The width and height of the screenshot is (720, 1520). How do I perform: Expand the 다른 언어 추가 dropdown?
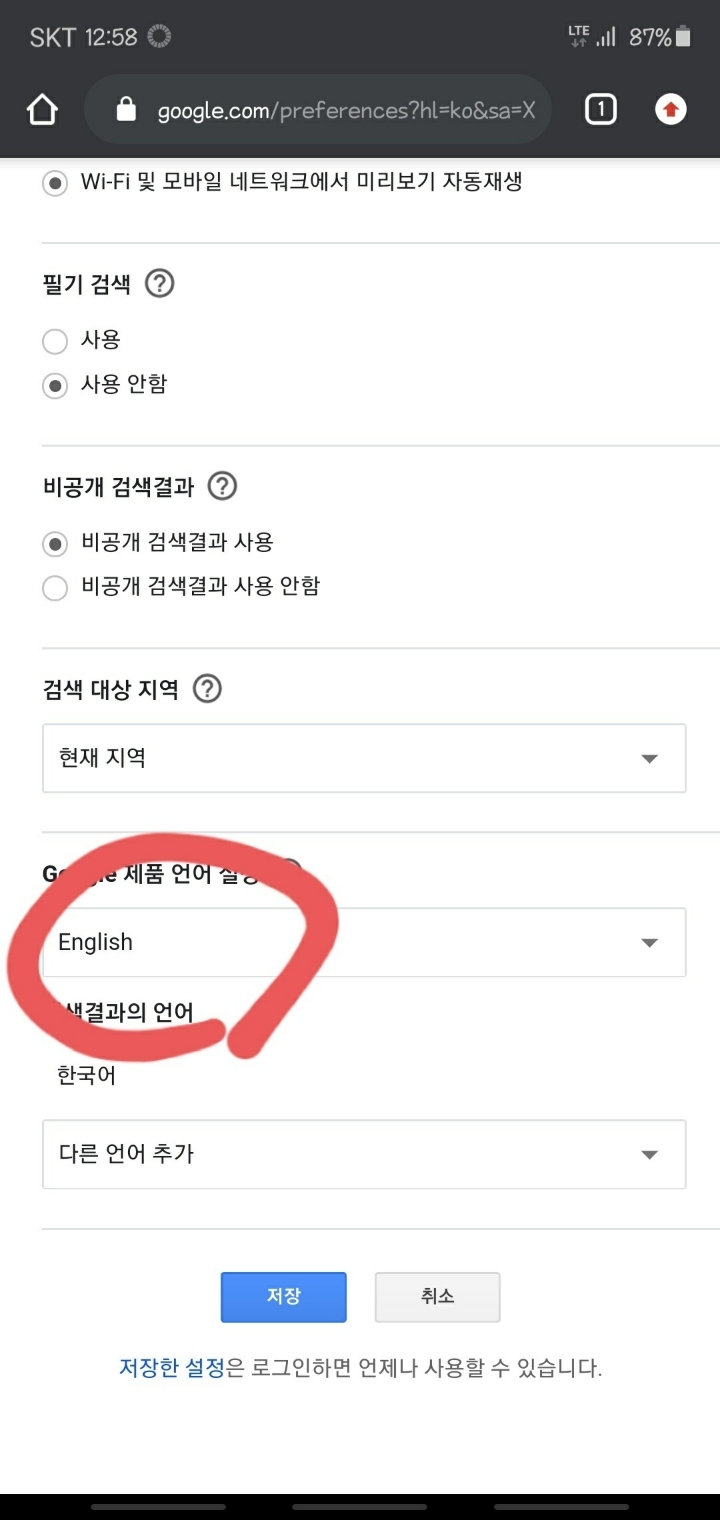coord(364,1154)
